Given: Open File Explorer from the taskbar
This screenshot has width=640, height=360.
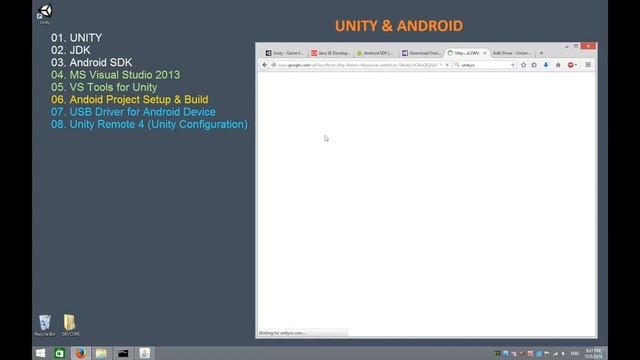Looking at the screenshot, I should coord(101,353).
